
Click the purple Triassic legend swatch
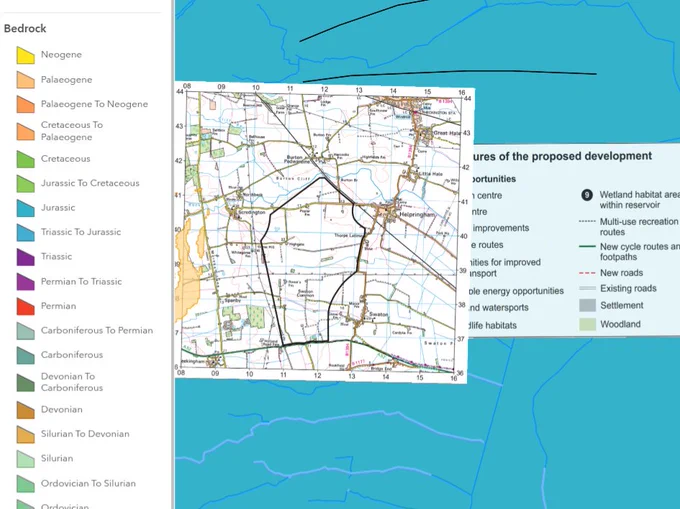click(26, 257)
